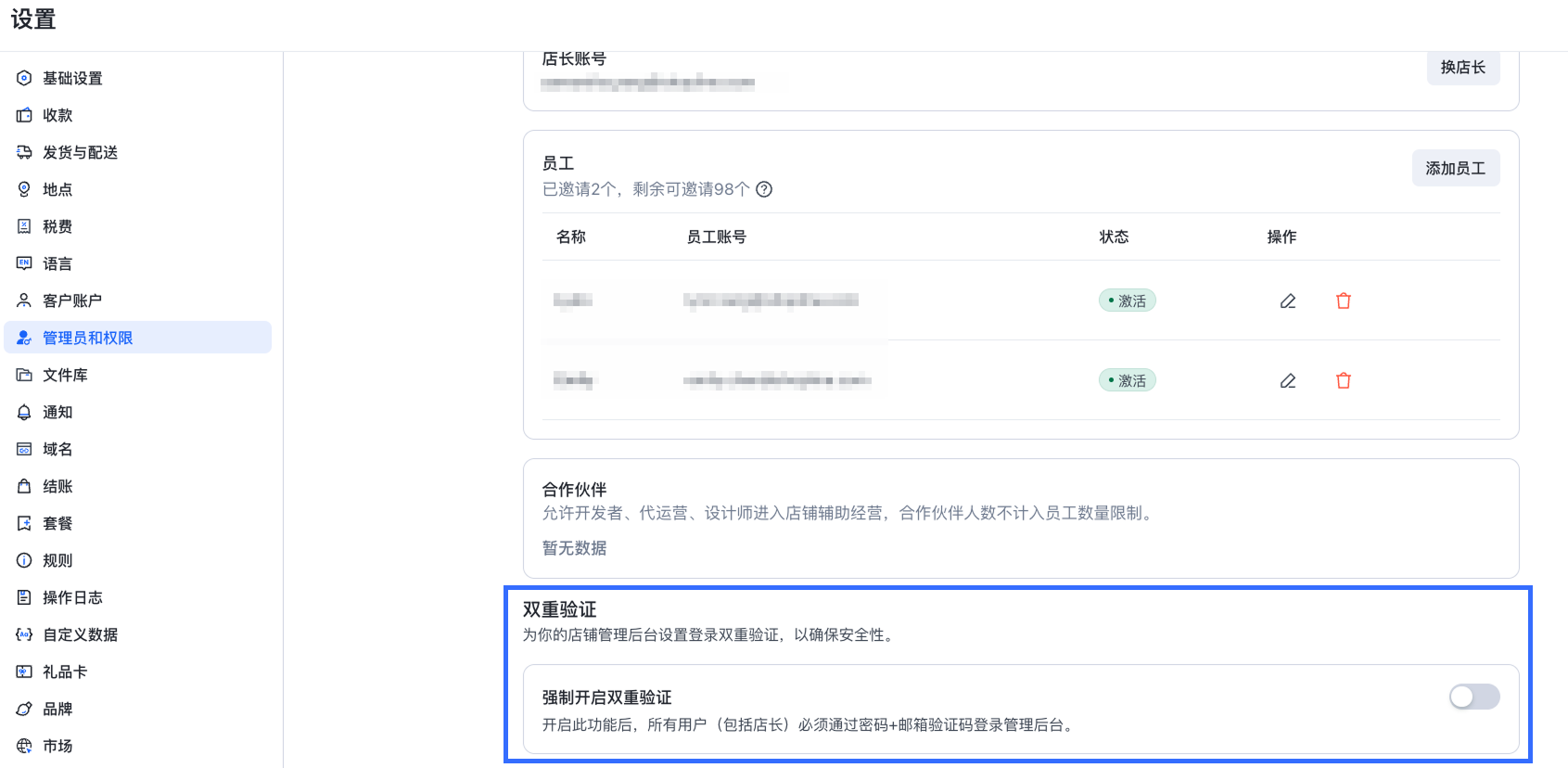Click the help icon beside 剩余可邀请98个
This screenshot has width=1568, height=768.
tap(764, 189)
